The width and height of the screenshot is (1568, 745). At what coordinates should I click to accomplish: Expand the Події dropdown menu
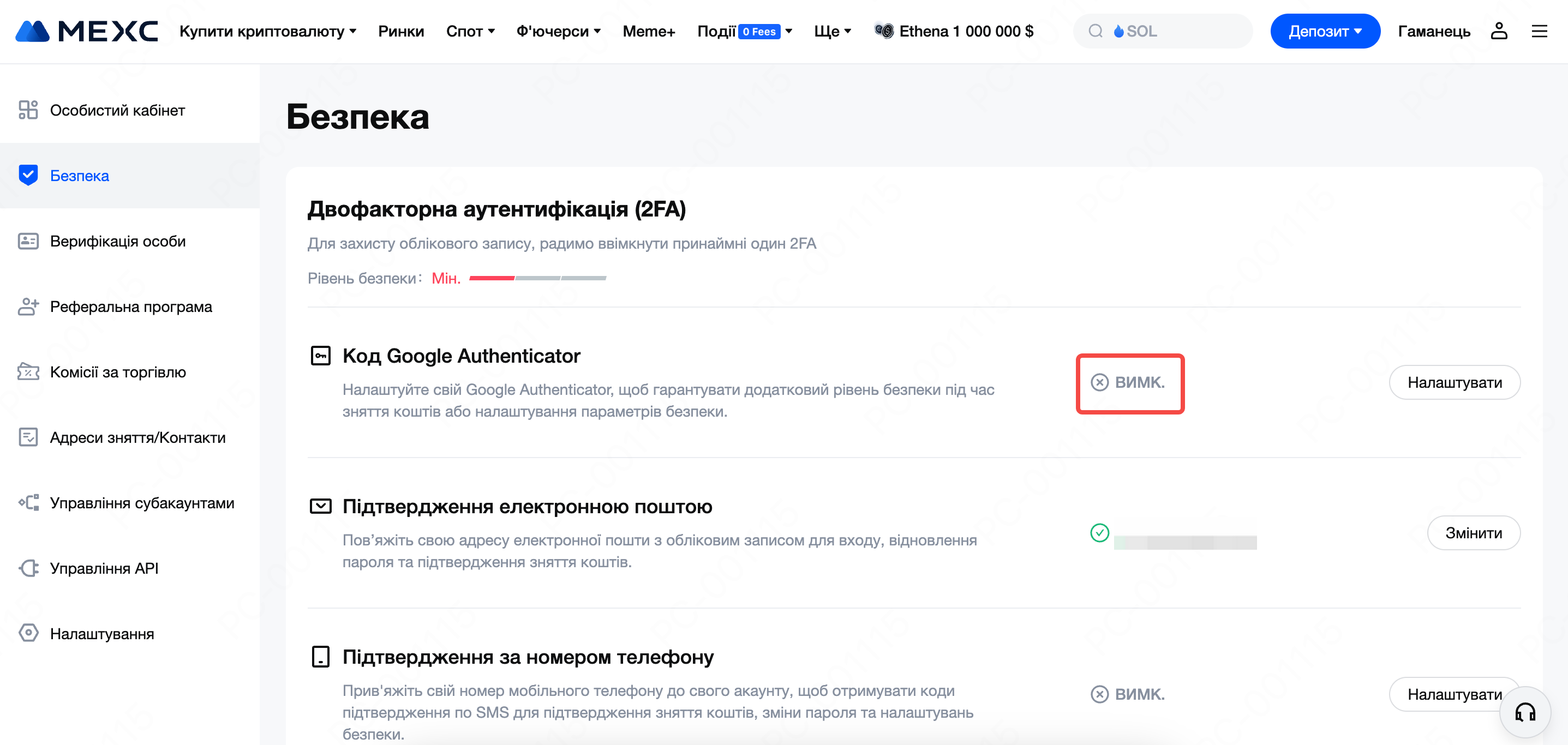744,31
